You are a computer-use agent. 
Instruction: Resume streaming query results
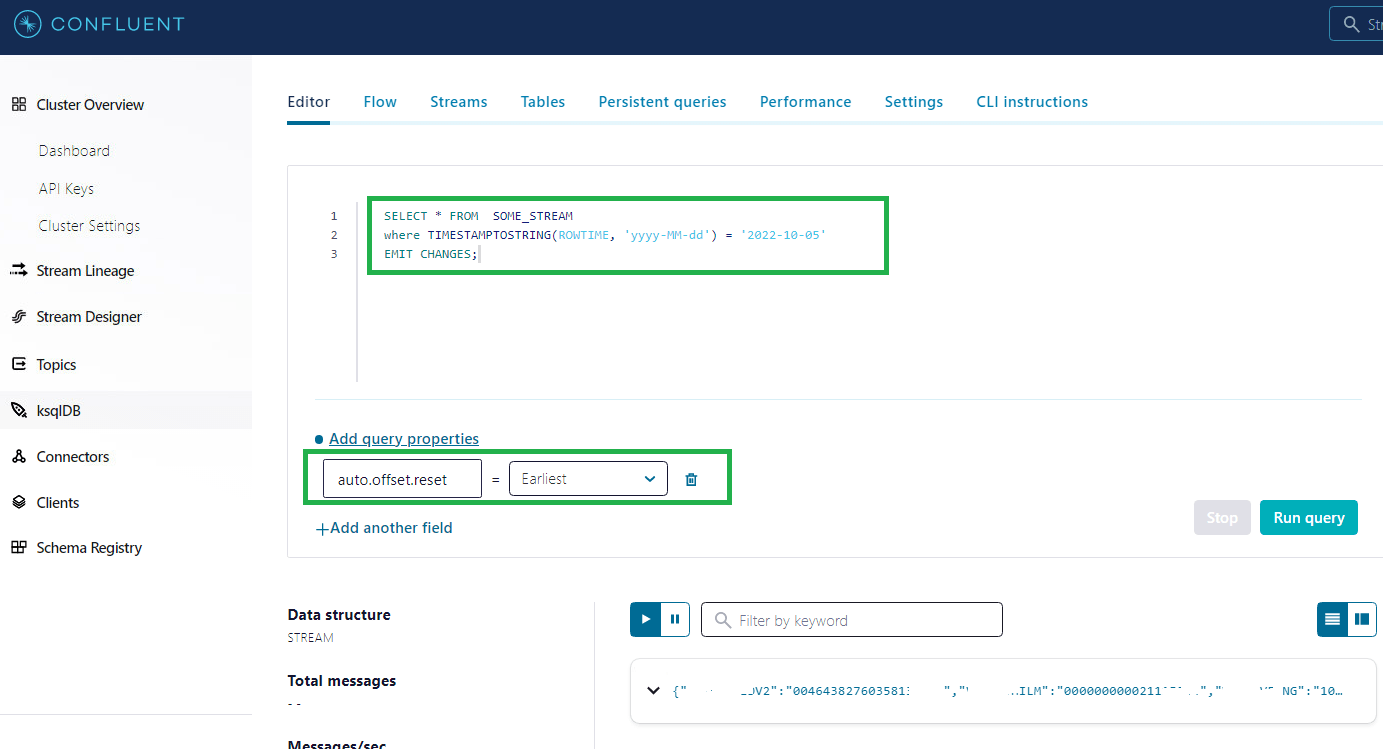tap(645, 619)
